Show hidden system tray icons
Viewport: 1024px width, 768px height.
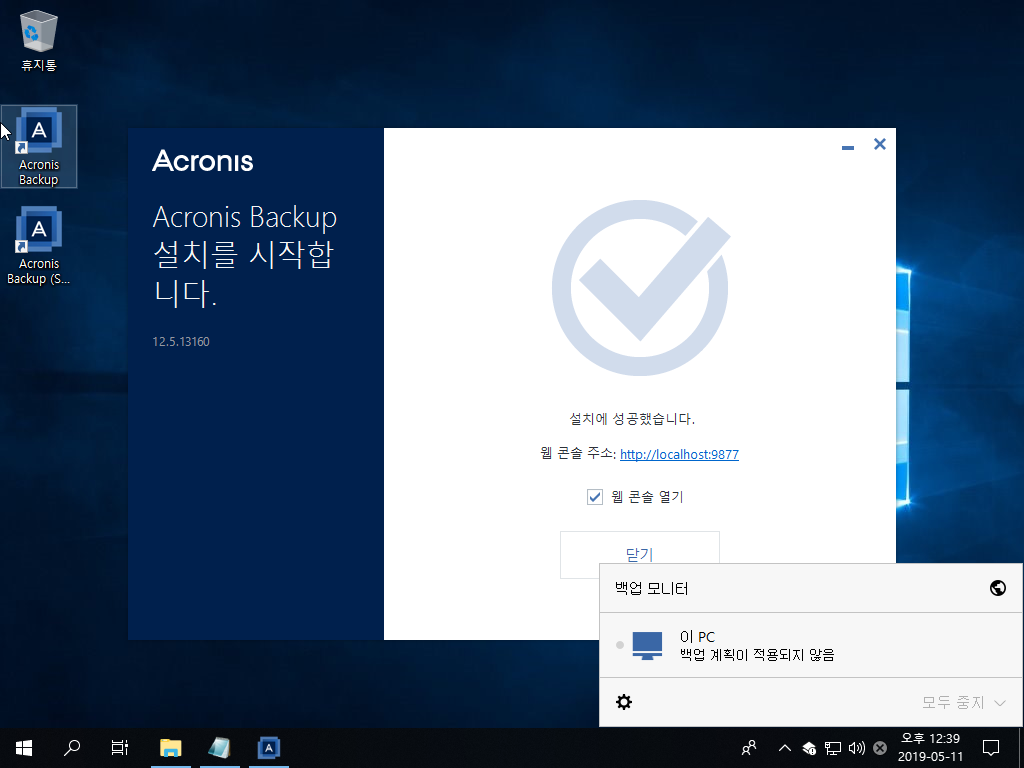tap(785, 748)
